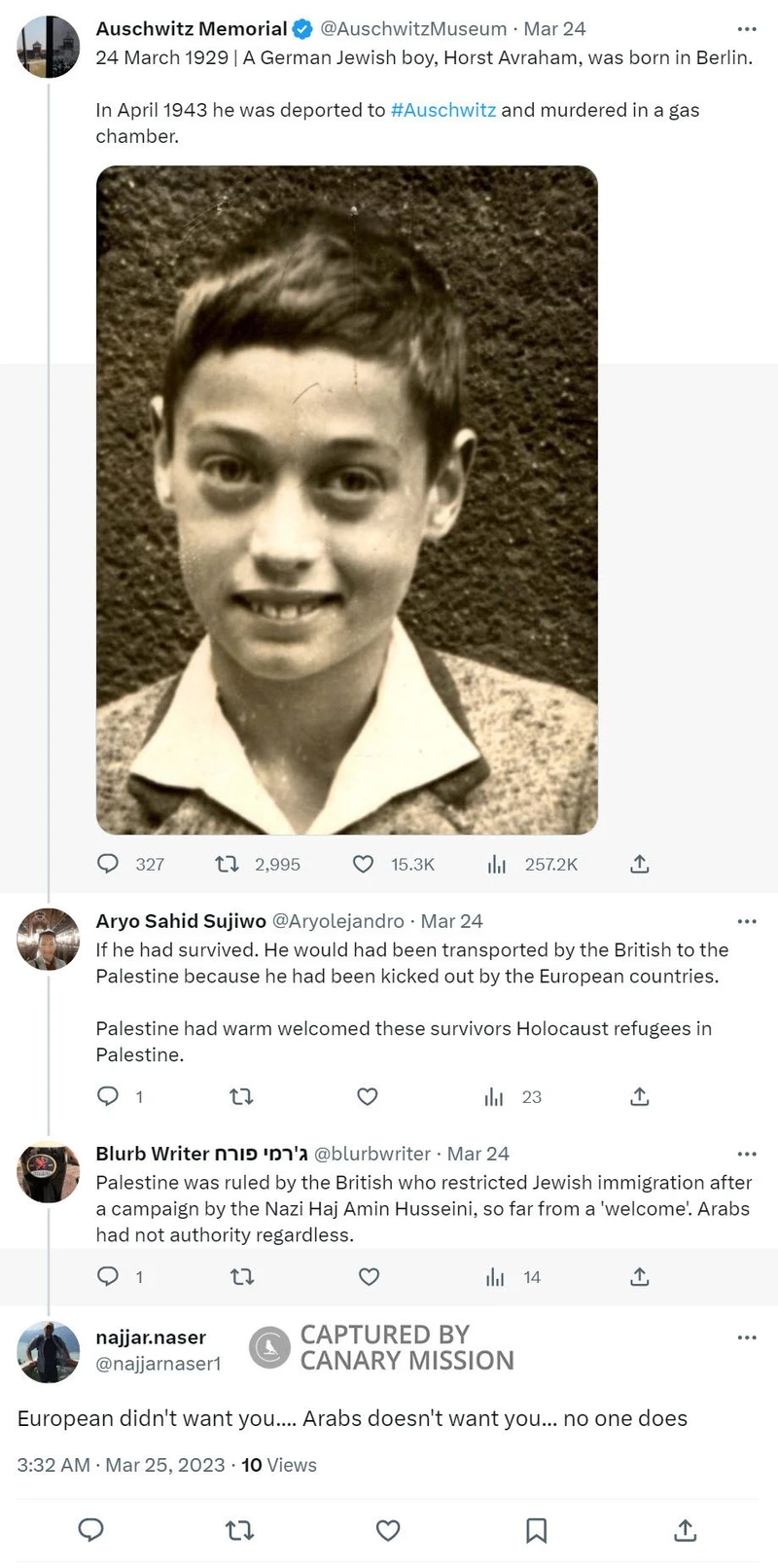Open the #Auschwitz hashtag link

pyautogui.click(x=443, y=110)
